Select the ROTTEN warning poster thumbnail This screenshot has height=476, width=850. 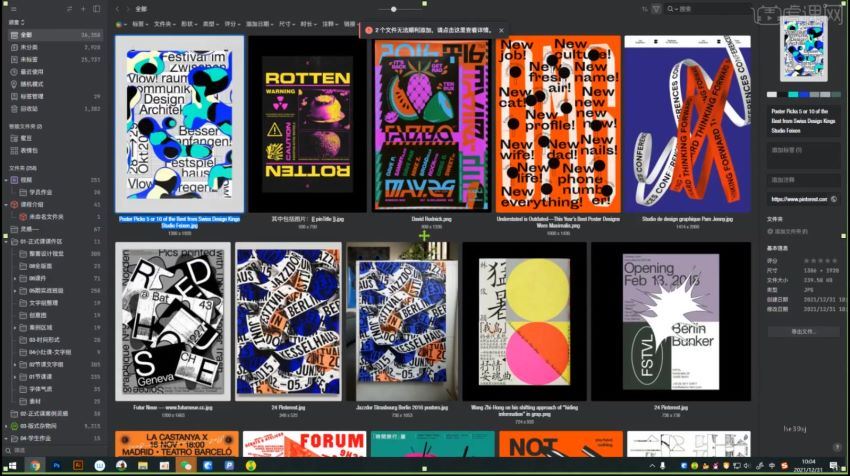coord(307,124)
